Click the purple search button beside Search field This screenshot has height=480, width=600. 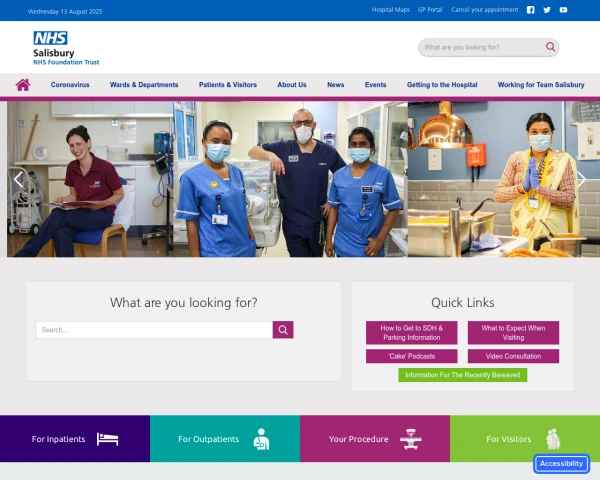pos(283,330)
